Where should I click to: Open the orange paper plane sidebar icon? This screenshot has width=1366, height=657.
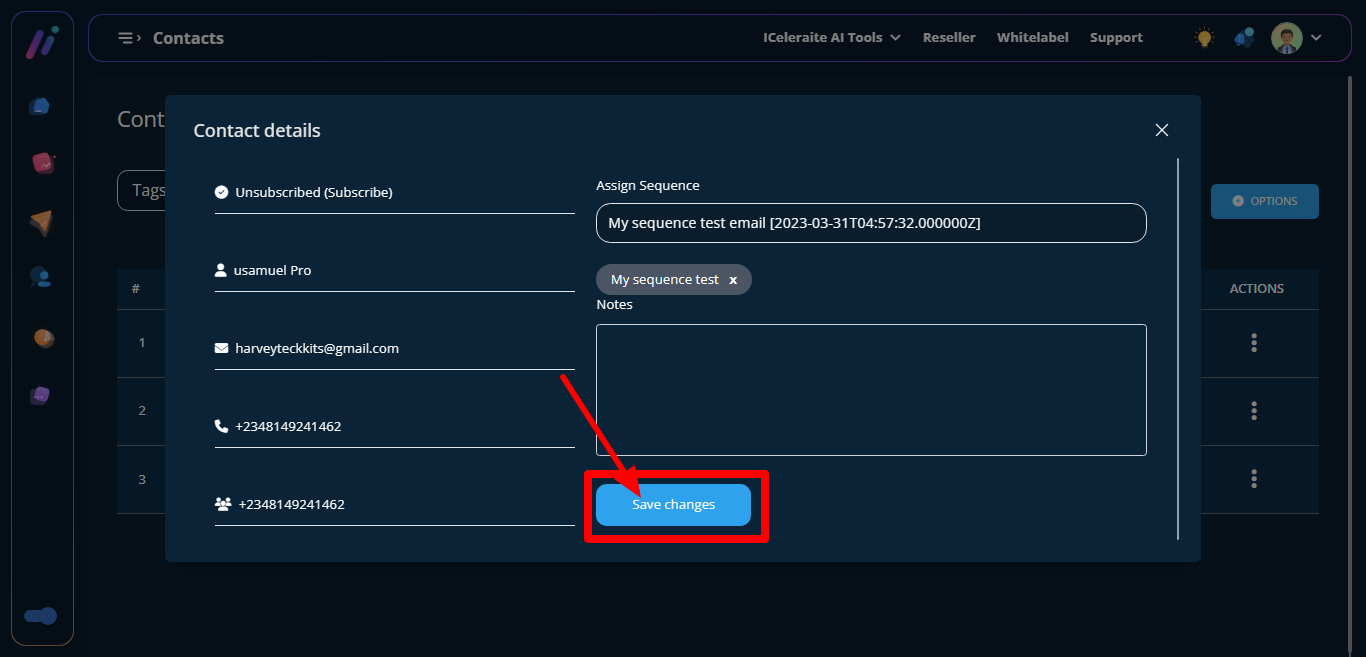click(41, 222)
